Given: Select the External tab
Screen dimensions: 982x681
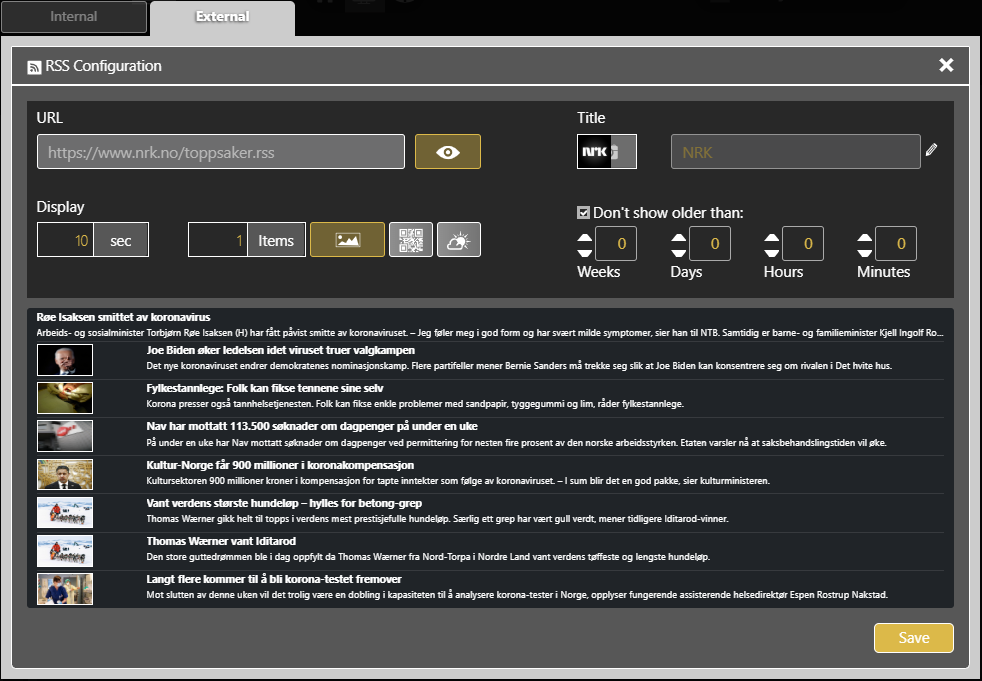Looking at the screenshot, I should pos(222,17).
